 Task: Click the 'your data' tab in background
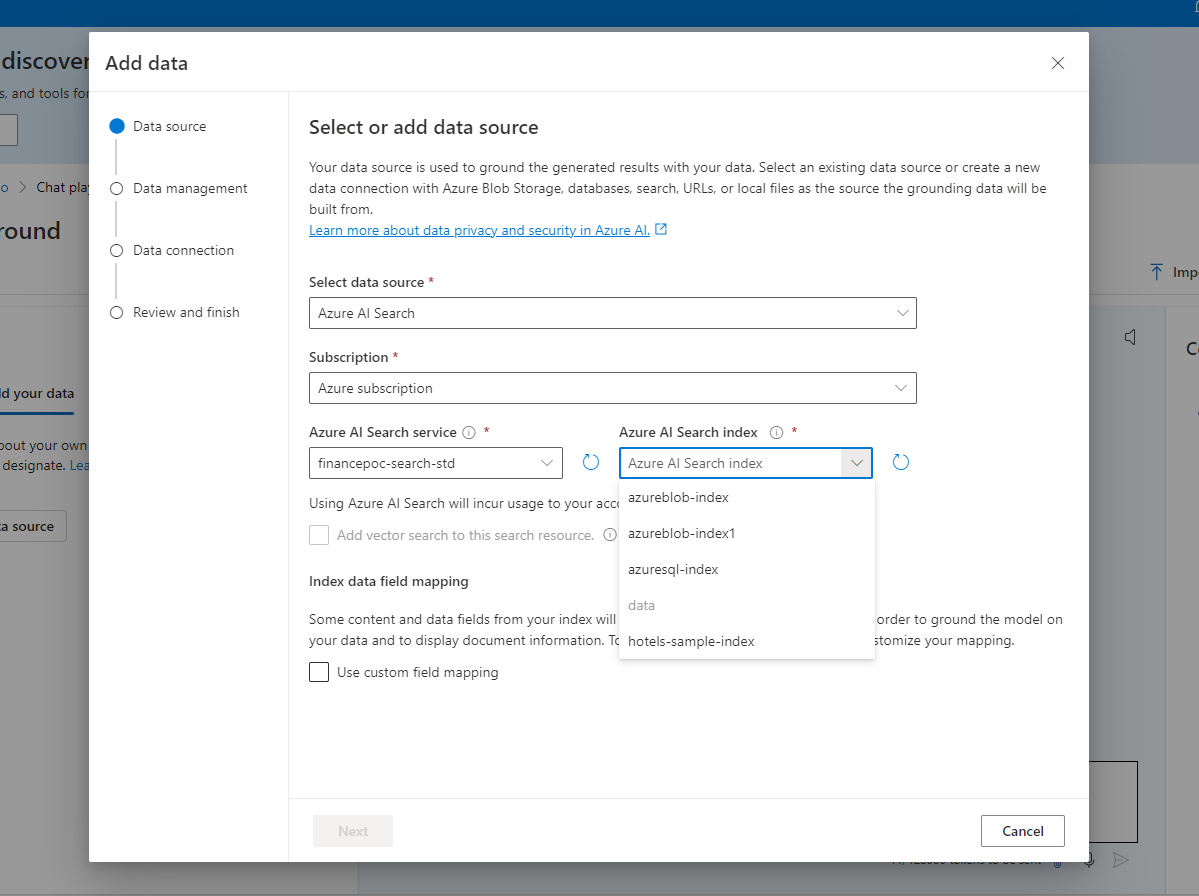coord(37,394)
